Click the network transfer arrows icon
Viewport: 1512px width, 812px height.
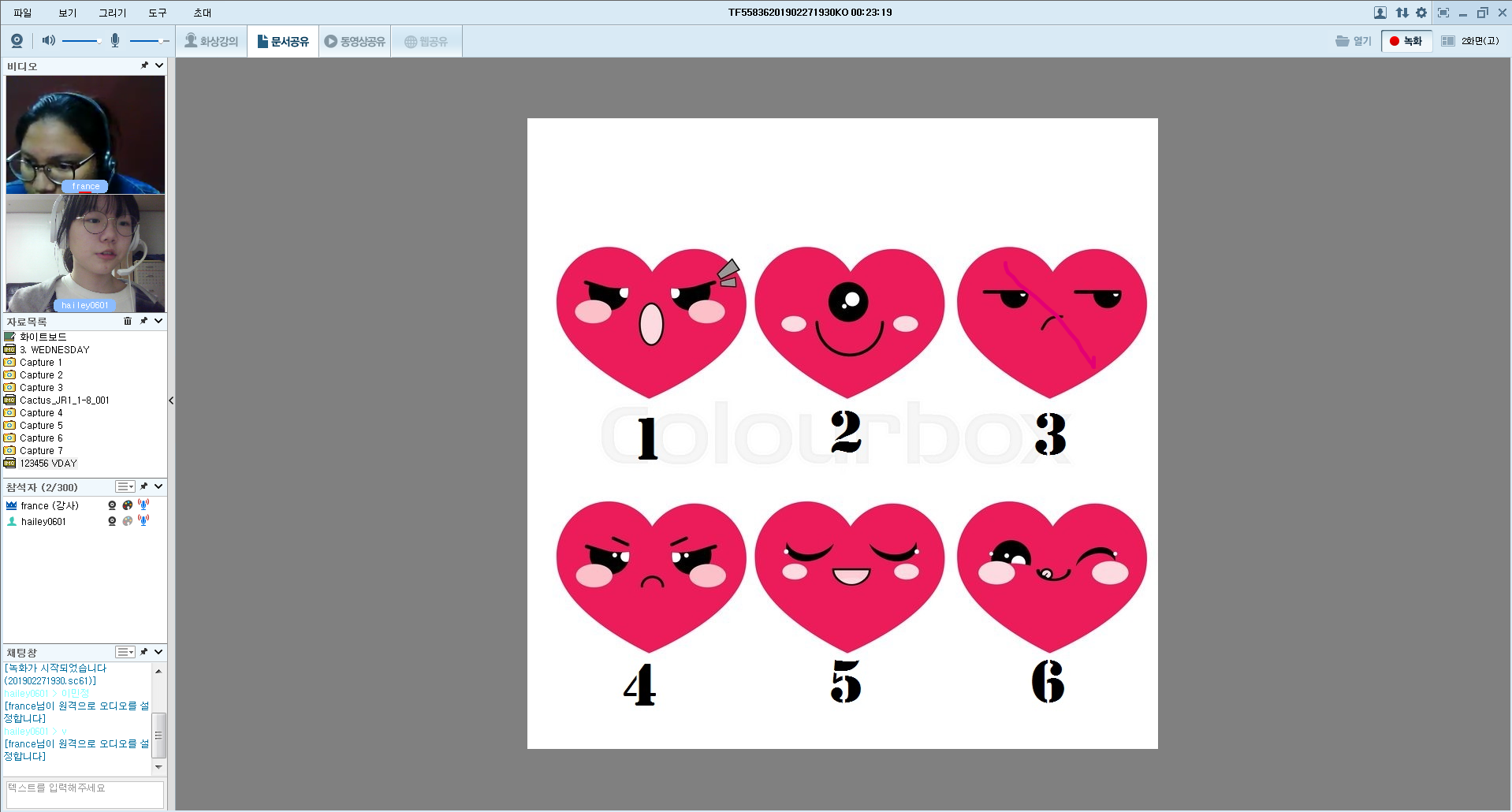tap(1402, 13)
